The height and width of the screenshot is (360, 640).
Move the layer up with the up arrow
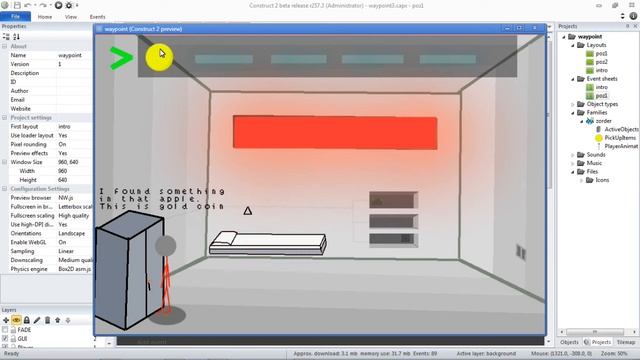coord(58,320)
